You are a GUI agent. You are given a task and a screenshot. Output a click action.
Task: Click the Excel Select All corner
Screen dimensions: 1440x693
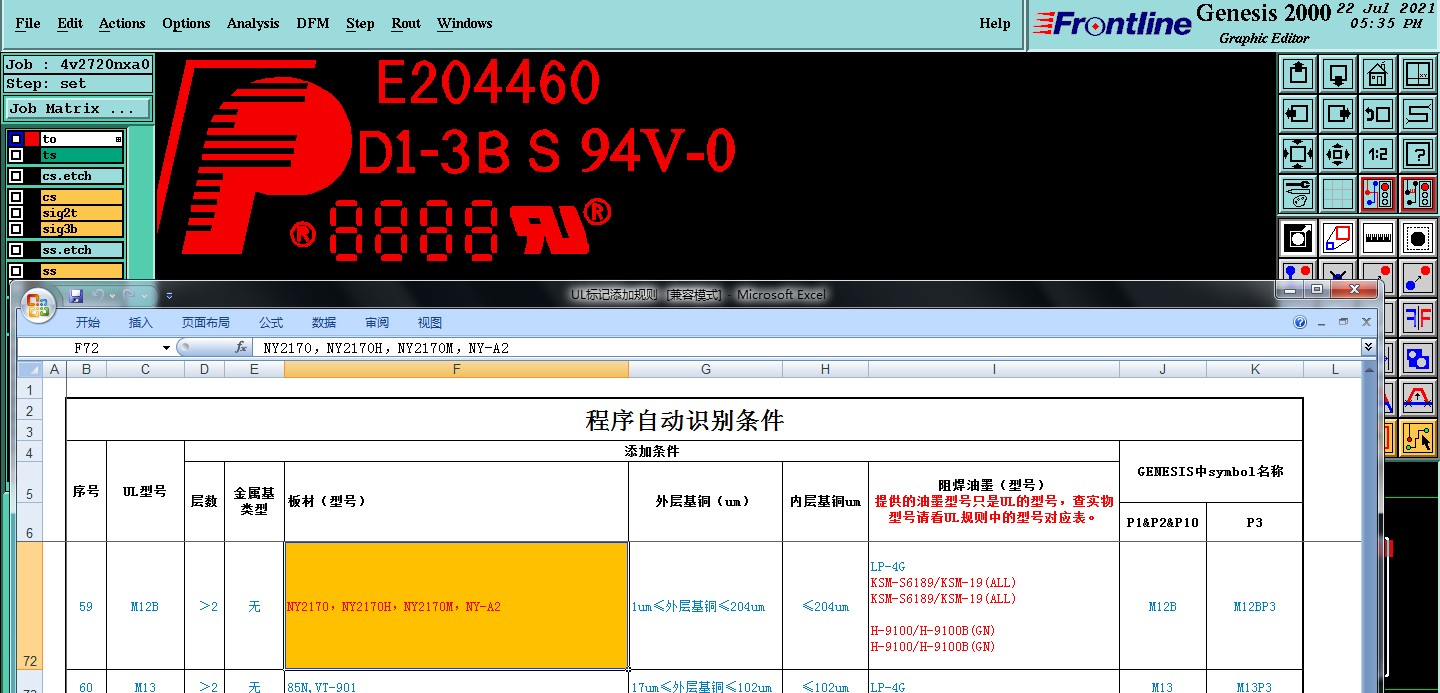pyautogui.click(x=29, y=369)
